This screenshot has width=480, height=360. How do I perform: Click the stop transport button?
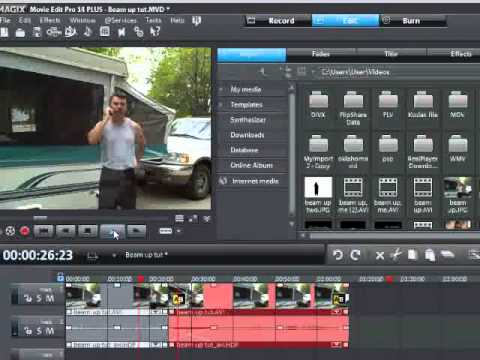point(88,231)
